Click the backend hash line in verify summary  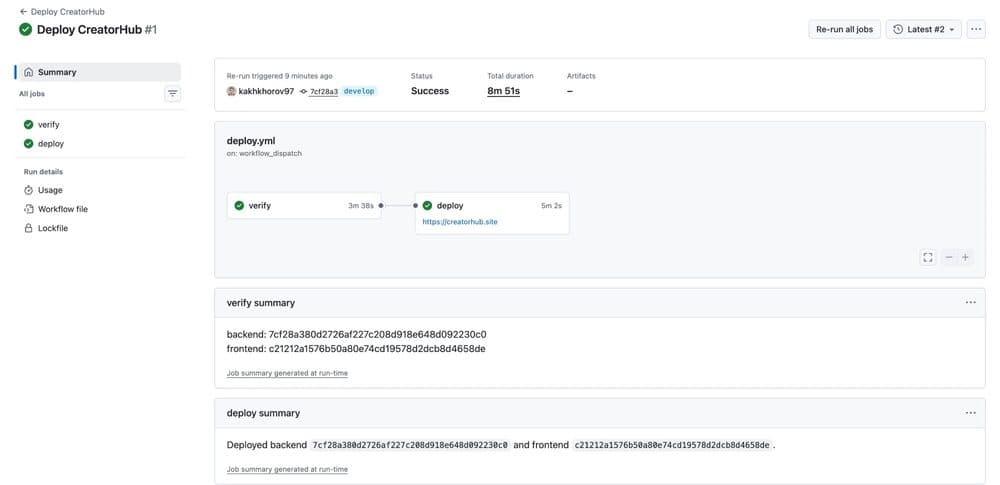(357, 334)
